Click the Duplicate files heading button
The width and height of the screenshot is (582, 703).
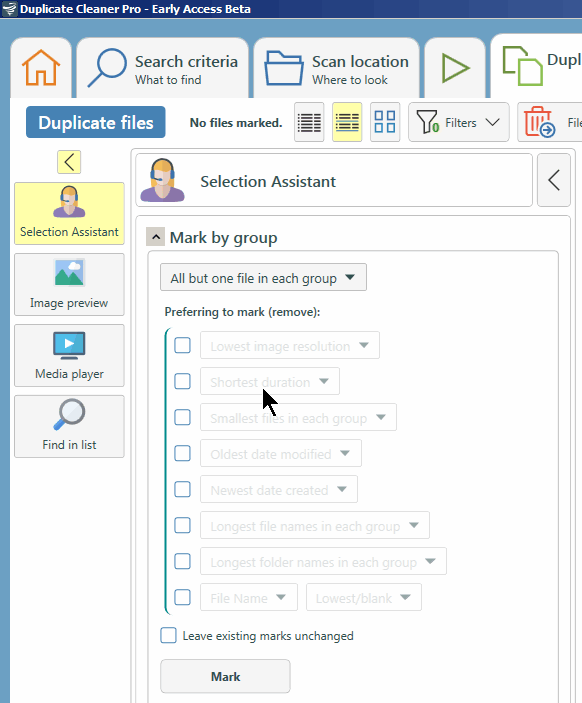coord(96,122)
